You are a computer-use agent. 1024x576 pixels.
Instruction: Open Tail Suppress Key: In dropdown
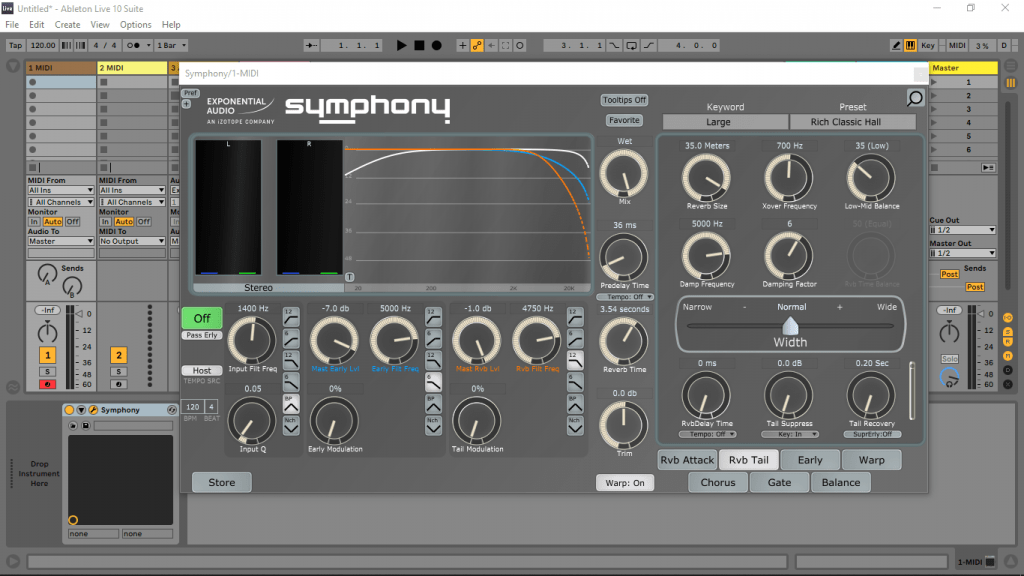pyautogui.click(x=790, y=434)
